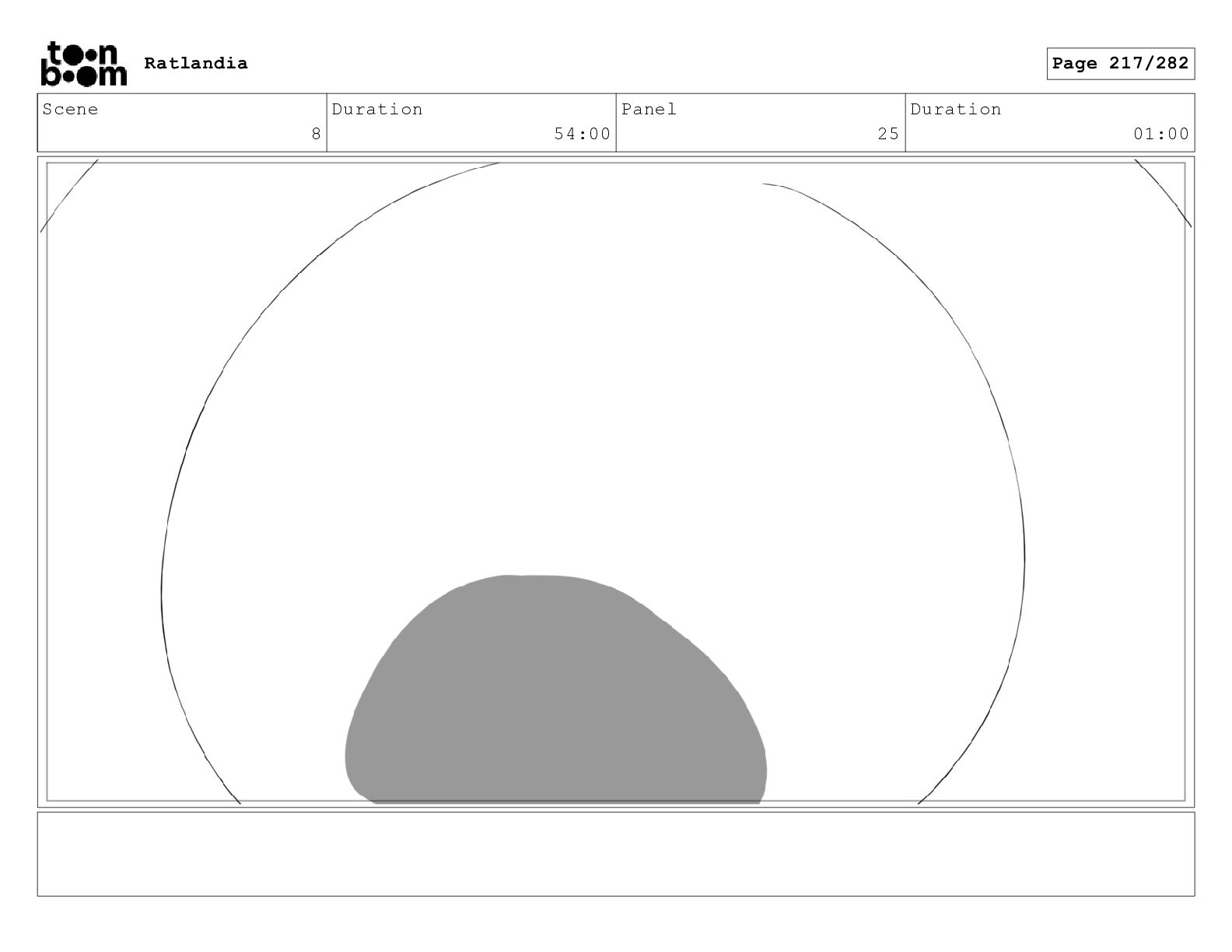1232x952 pixels.
Task: Select the panel duration value '01:00'
Action: click(x=1161, y=134)
